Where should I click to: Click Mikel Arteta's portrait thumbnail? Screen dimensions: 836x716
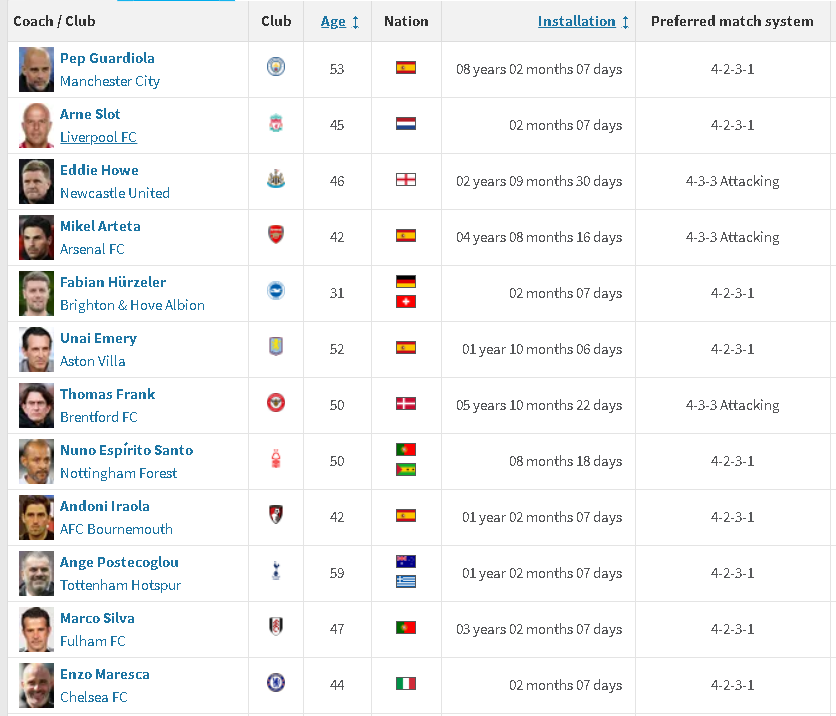36,237
